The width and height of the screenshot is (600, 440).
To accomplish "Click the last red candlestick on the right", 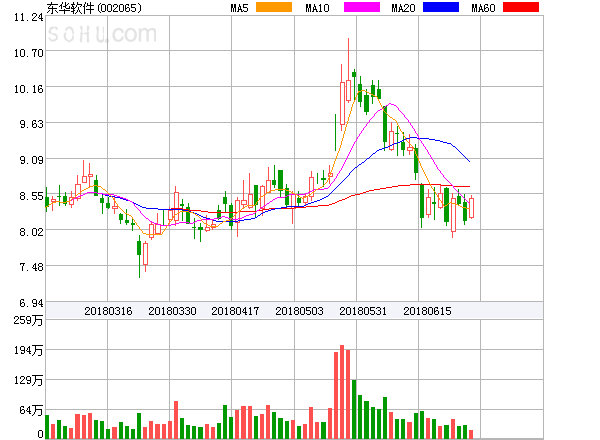I will (x=471, y=208).
